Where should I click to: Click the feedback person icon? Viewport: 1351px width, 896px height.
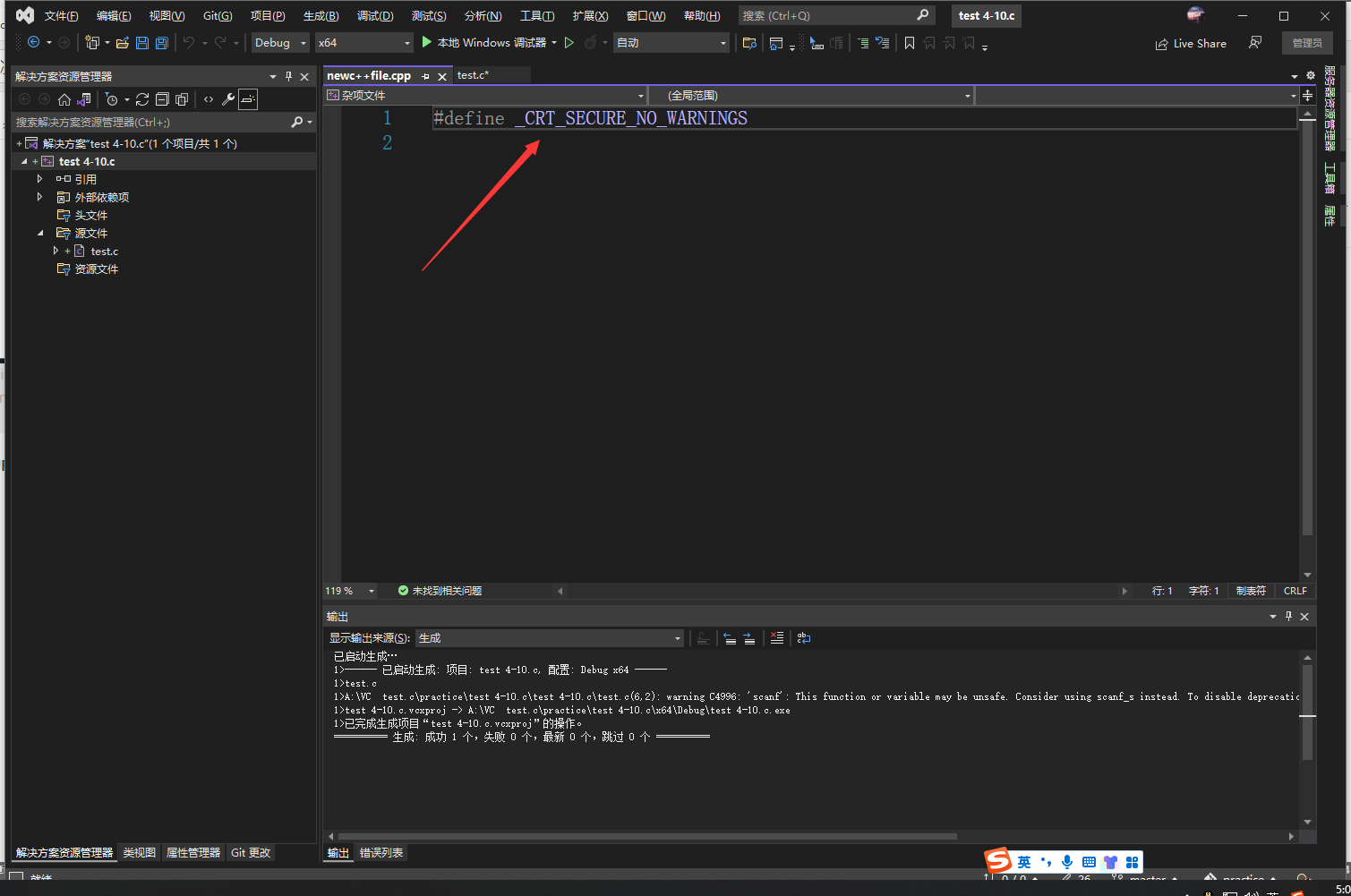[x=1255, y=42]
